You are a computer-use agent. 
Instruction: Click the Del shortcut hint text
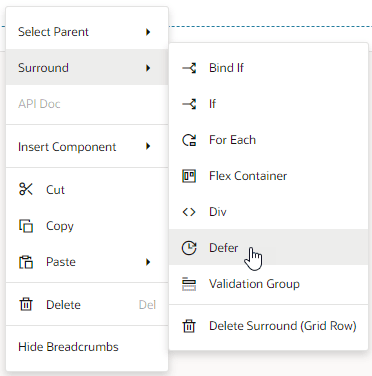[147, 305]
